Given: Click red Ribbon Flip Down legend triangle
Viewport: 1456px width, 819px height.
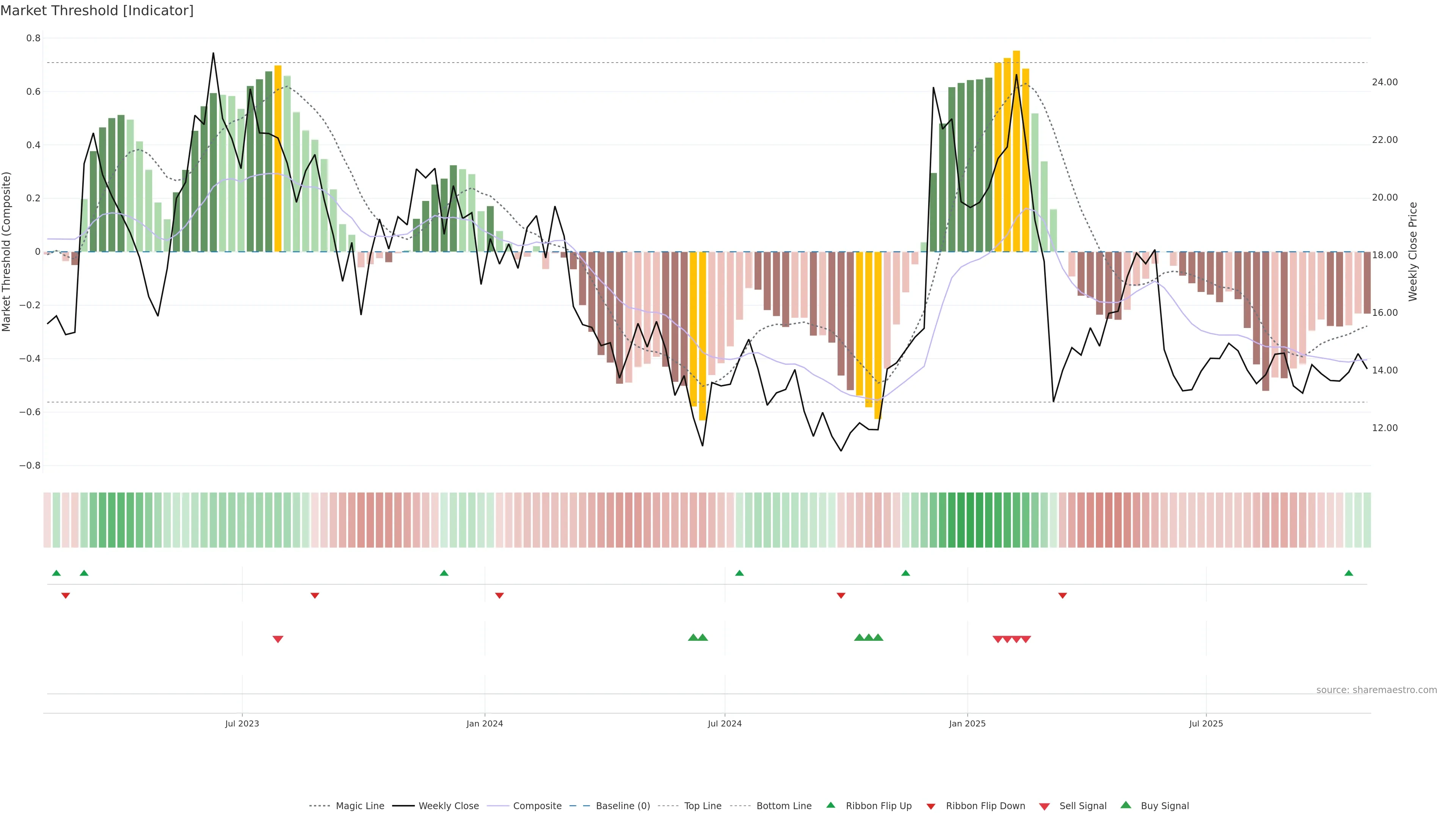Looking at the screenshot, I should pyautogui.click(x=931, y=806).
